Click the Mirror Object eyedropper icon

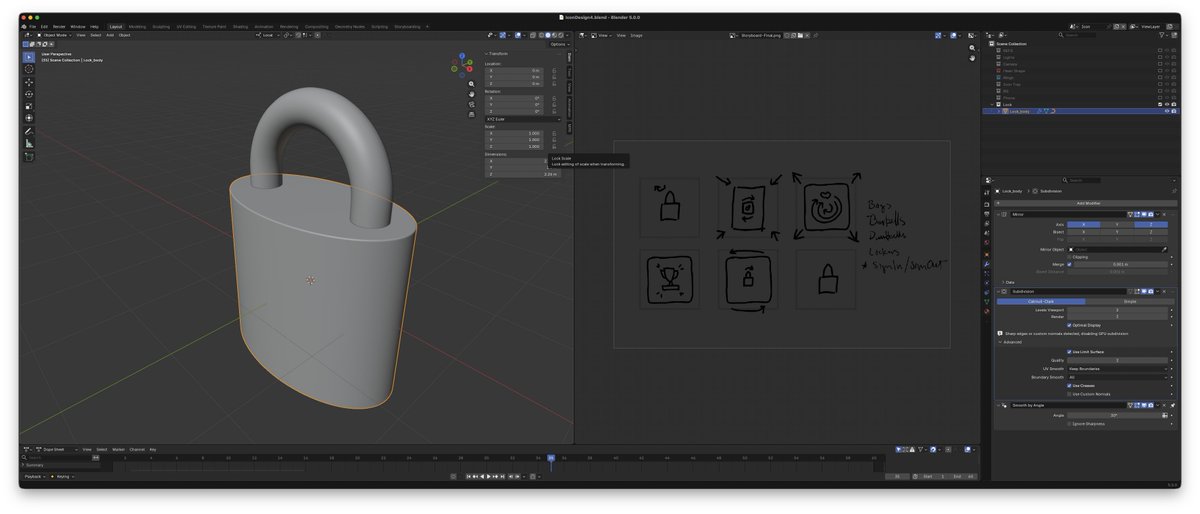click(x=1164, y=249)
